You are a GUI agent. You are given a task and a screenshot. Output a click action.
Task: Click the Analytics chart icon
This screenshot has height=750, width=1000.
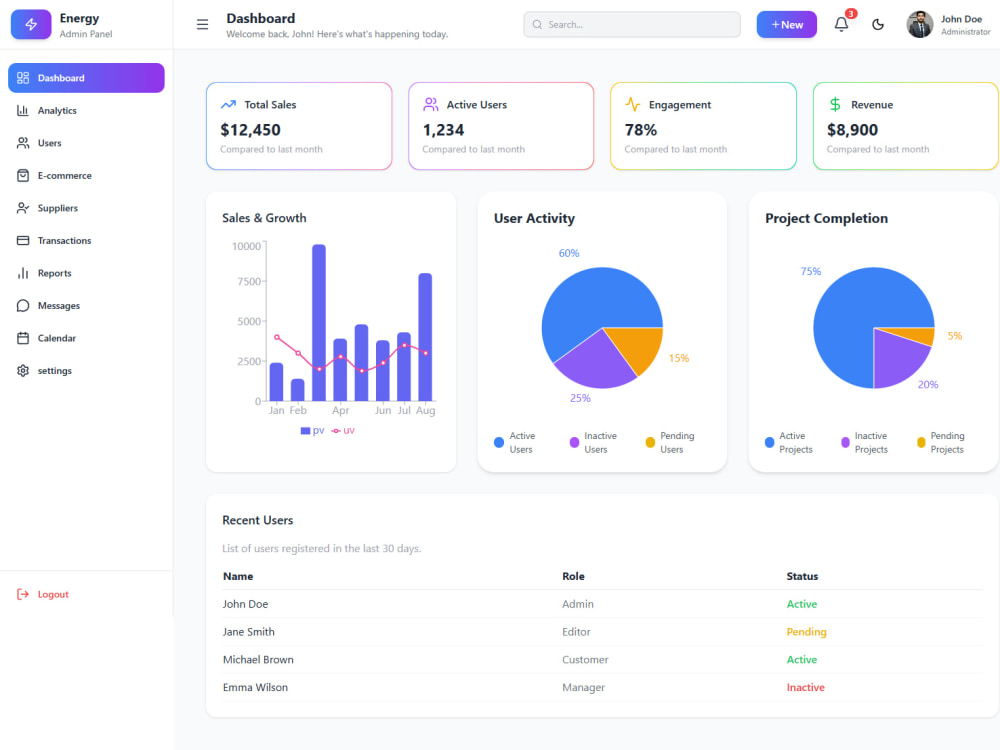(x=23, y=110)
